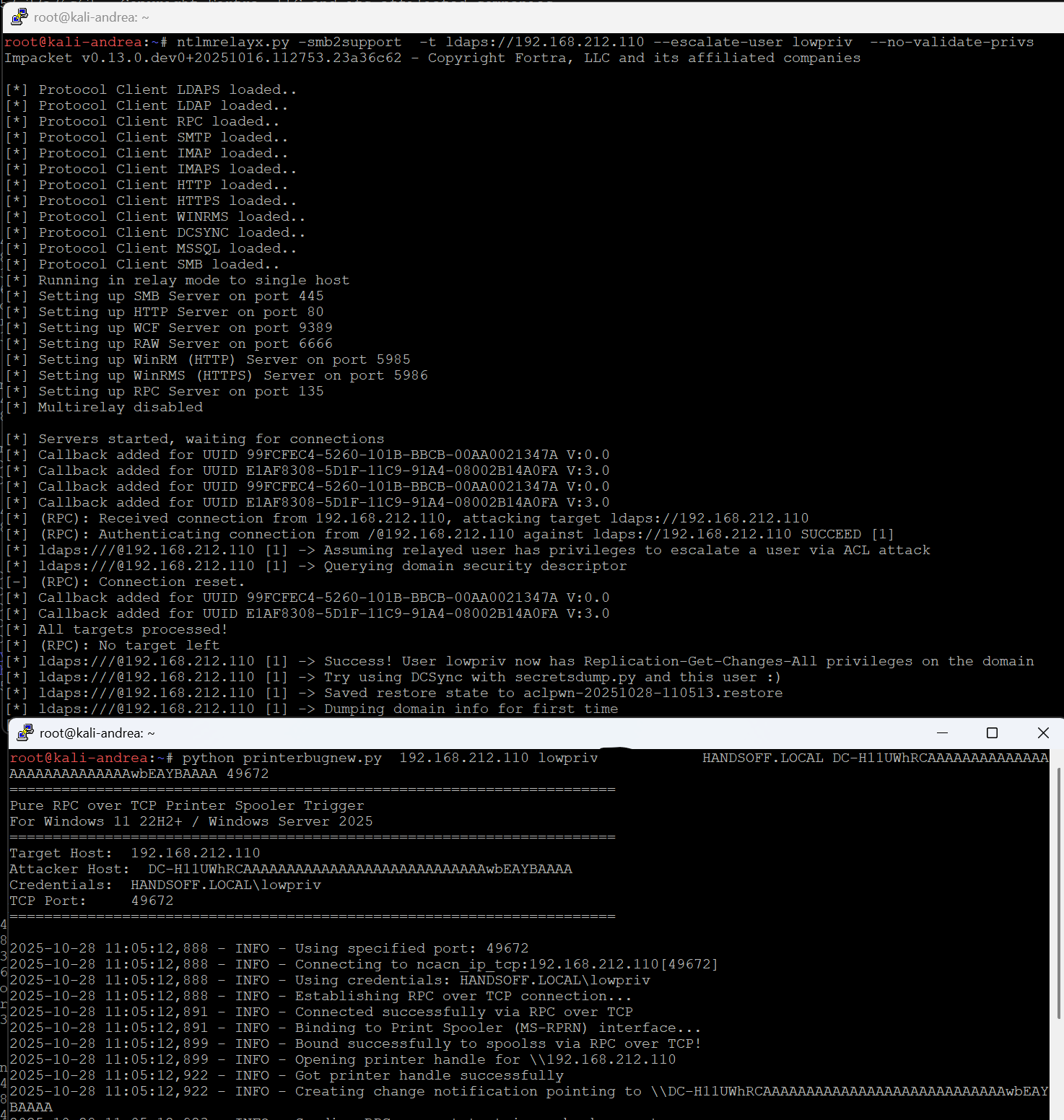Screen dimensions: 1064x1120
Task: Click the line ending in 'SUCCEED [1]'
Action: click(450, 534)
